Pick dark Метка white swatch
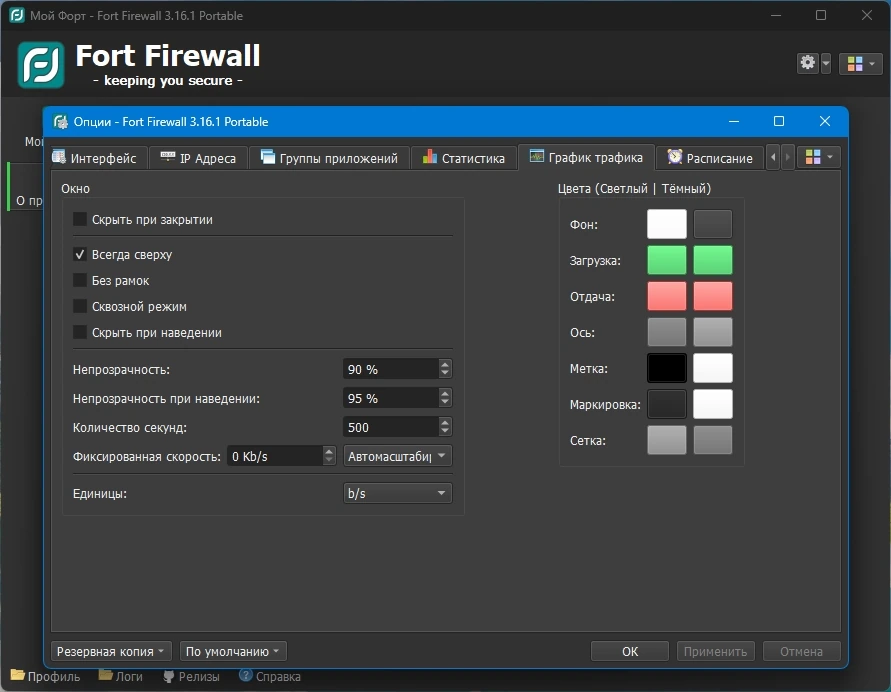The width and height of the screenshot is (891, 692). tap(713, 368)
